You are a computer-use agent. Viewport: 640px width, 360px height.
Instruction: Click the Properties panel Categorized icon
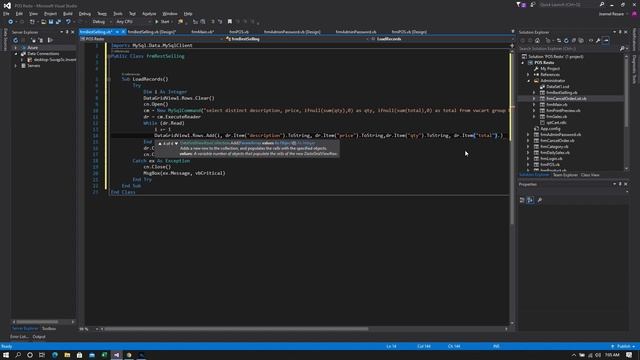point(522,200)
